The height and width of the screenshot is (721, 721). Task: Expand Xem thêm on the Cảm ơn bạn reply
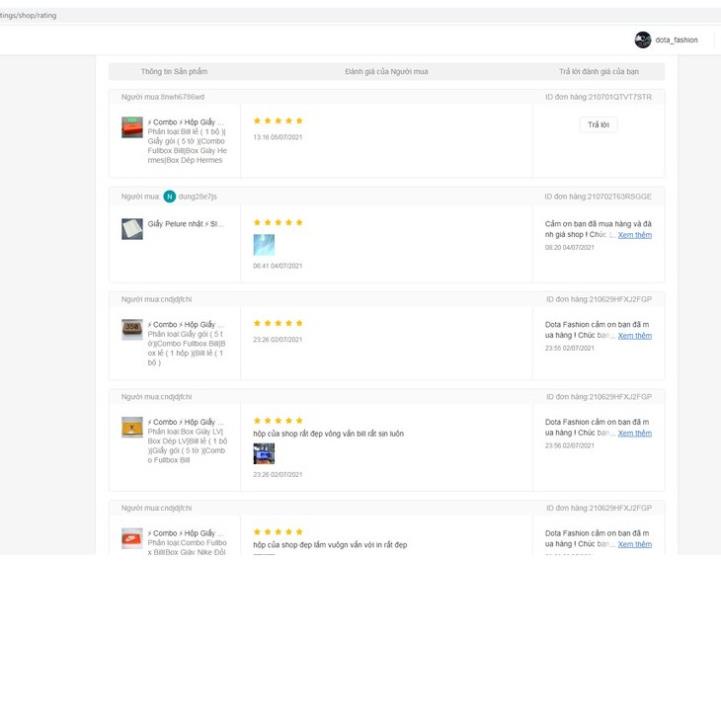[635, 235]
